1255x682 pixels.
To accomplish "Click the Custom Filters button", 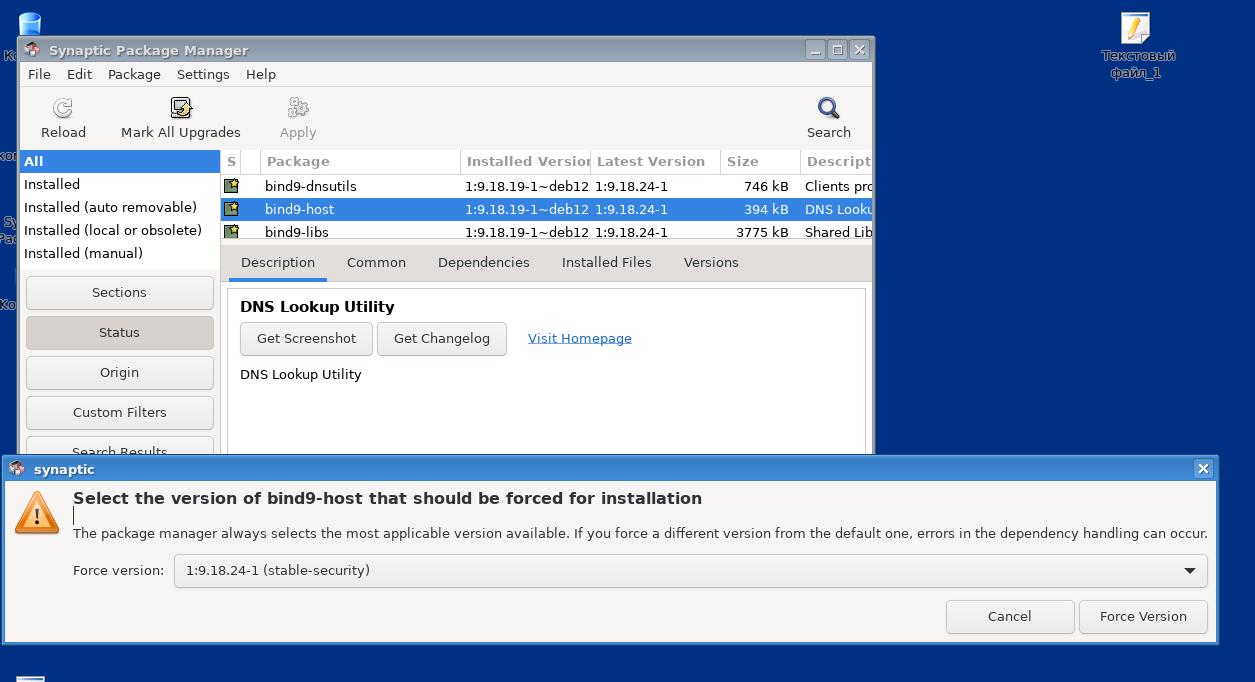I will (x=119, y=412).
